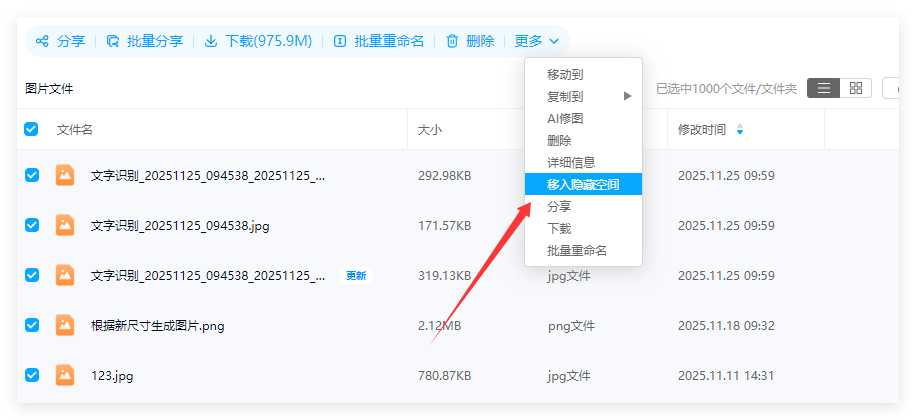Click image icon of the 319.13KB file
The width and height of the screenshot is (916, 420).
pos(65,275)
